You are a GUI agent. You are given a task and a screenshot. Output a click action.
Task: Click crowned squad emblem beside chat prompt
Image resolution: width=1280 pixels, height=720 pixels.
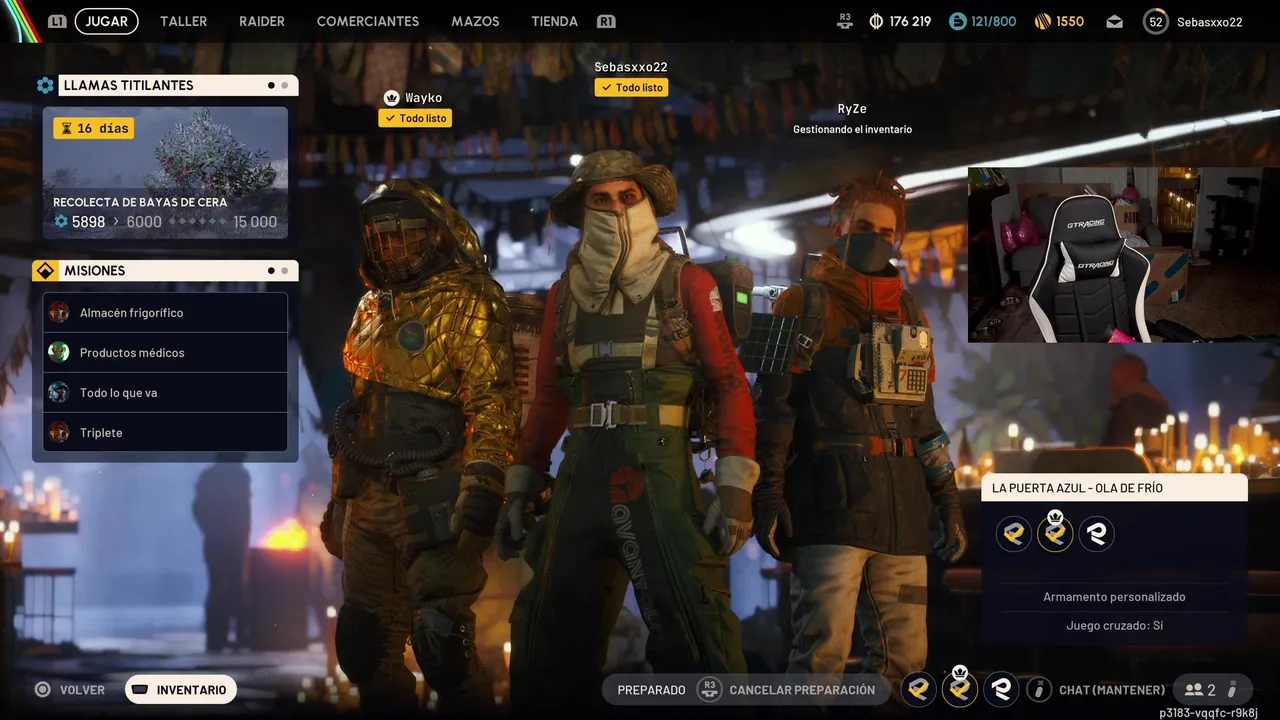[960, 688]
